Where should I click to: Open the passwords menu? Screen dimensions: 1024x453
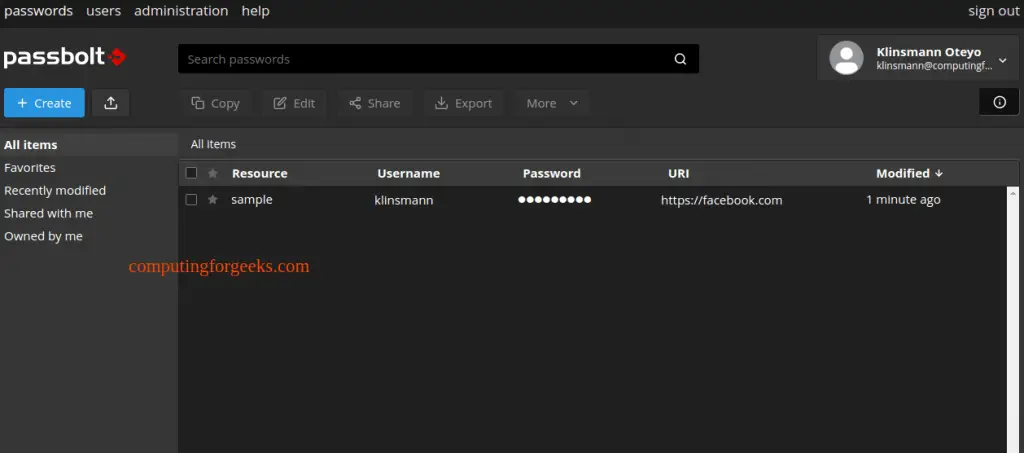[x=39, y=11]
